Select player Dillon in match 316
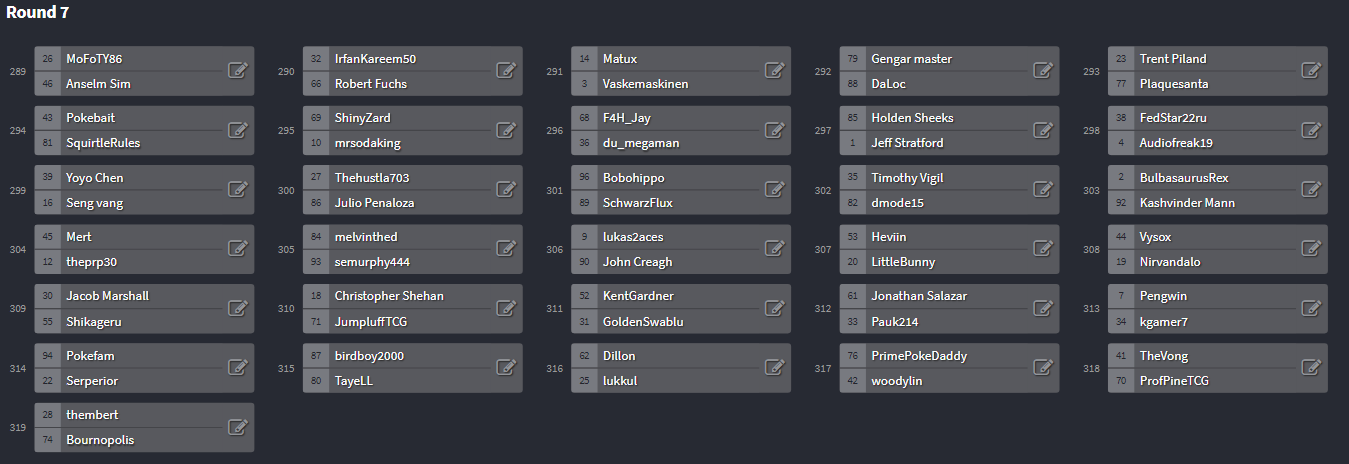The image size is (1349, 464). 619,356
